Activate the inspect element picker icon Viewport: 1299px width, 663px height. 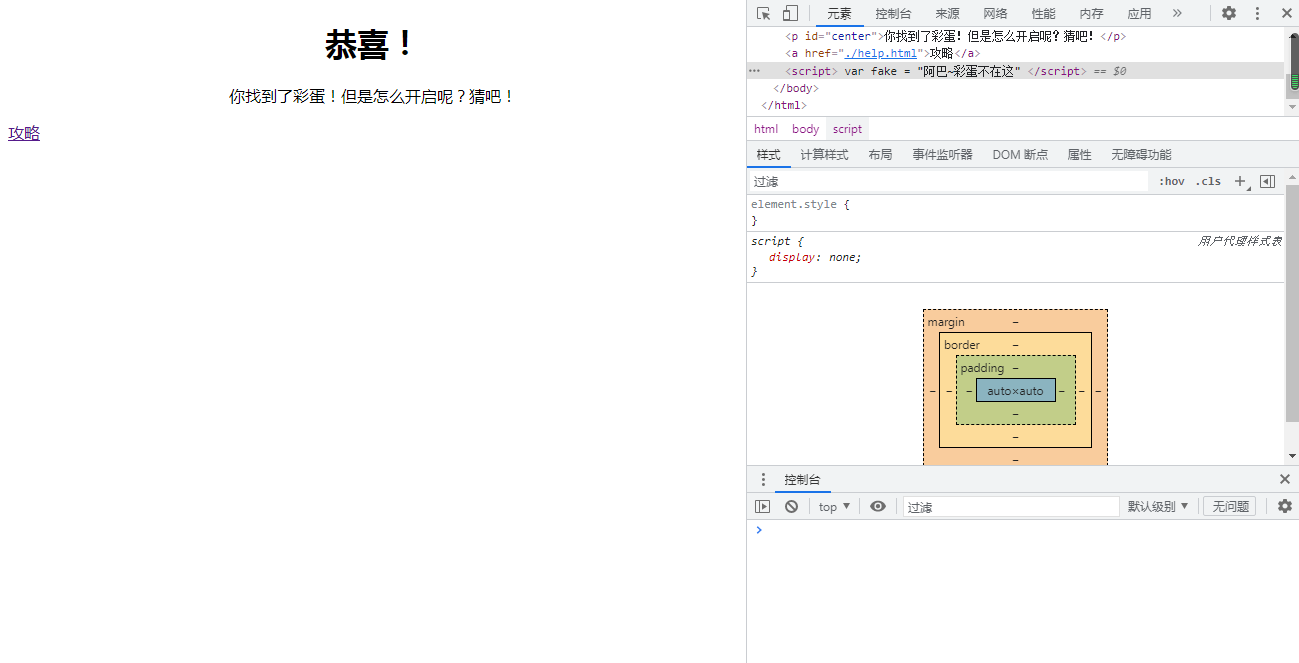pyautogui.click(x=764, y=13)
